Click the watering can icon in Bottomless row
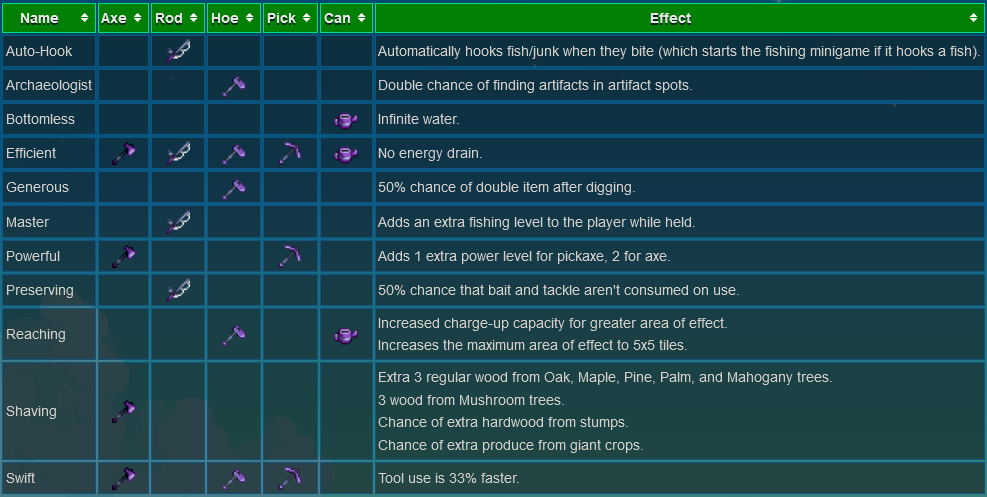Screen dimensions: 987x497 click(x=346, y=120)
